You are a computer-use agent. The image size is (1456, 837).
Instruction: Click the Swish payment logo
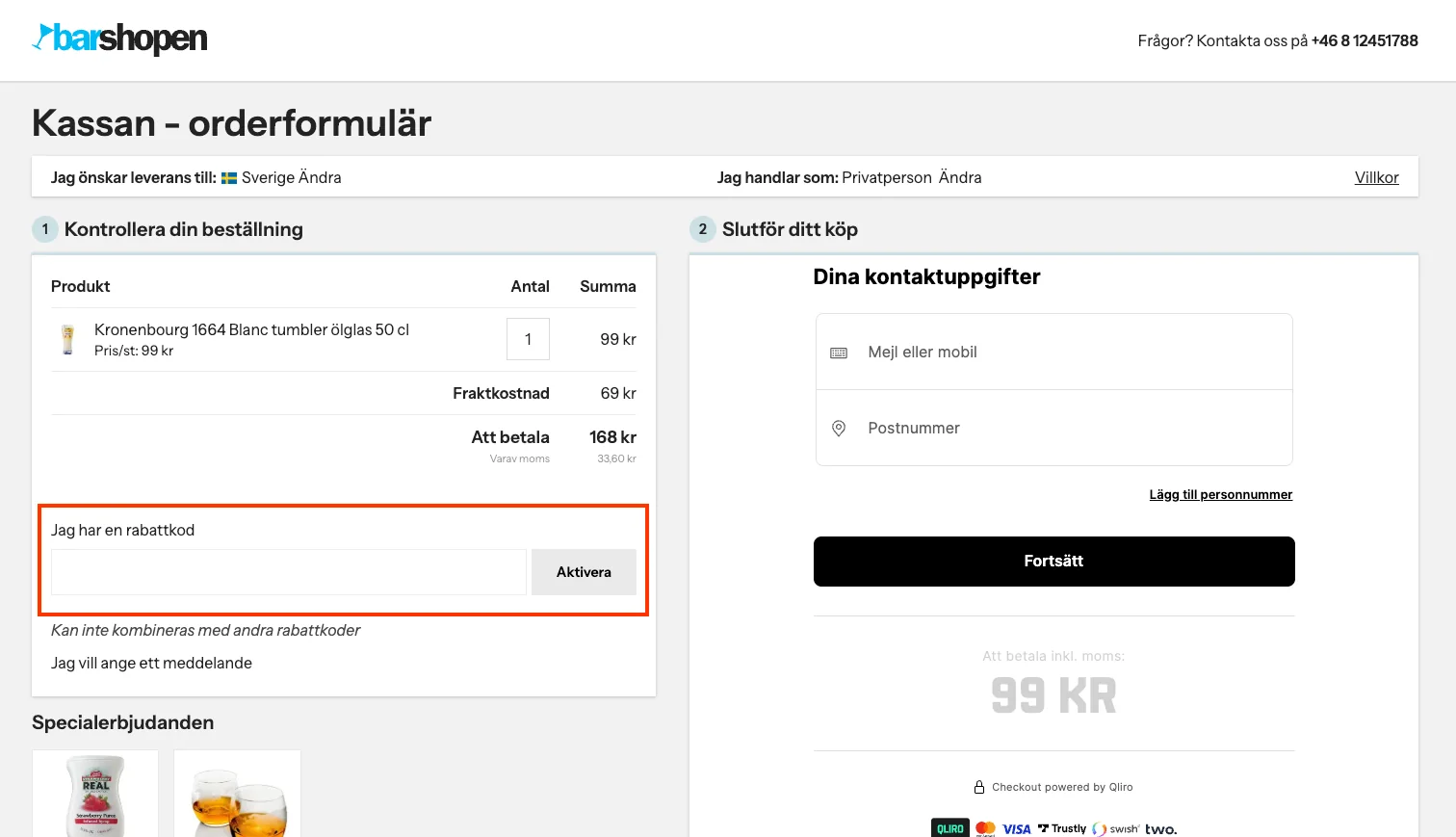tap(1116, 829)
